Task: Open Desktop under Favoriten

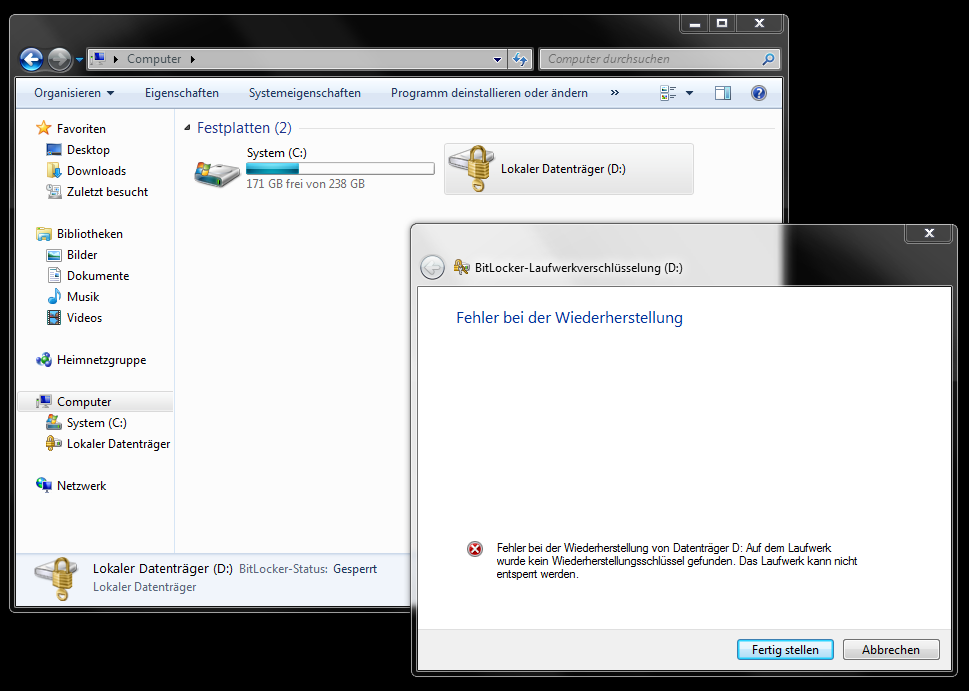Action: [x=88, y=150]
